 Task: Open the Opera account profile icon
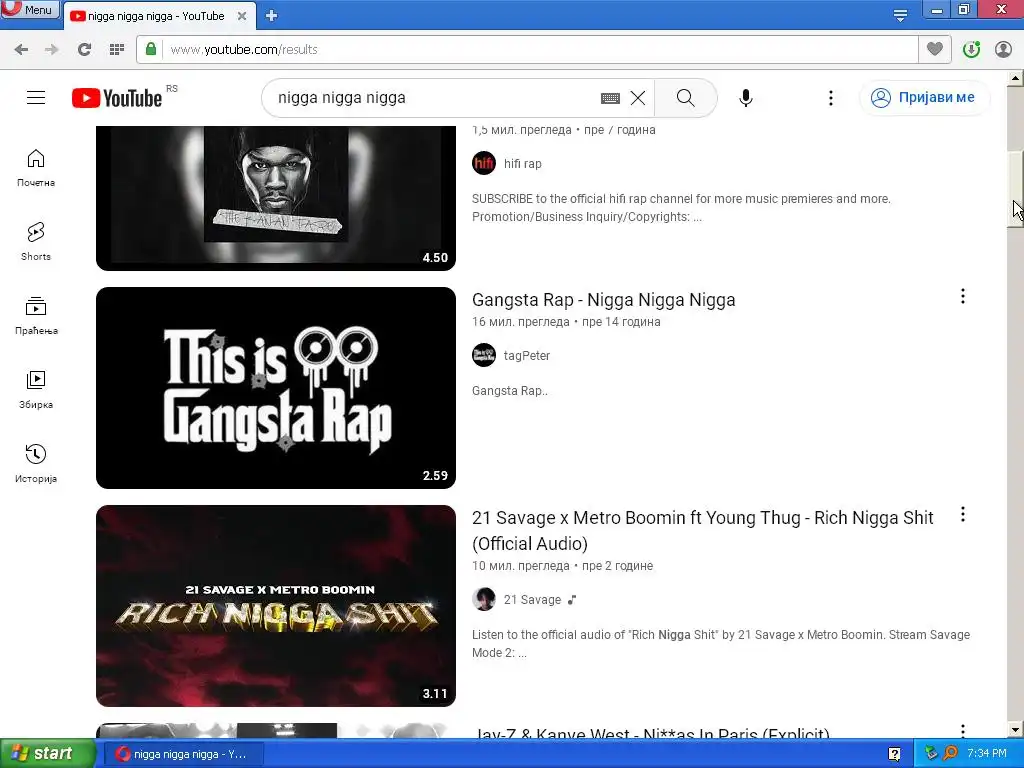1003,50
